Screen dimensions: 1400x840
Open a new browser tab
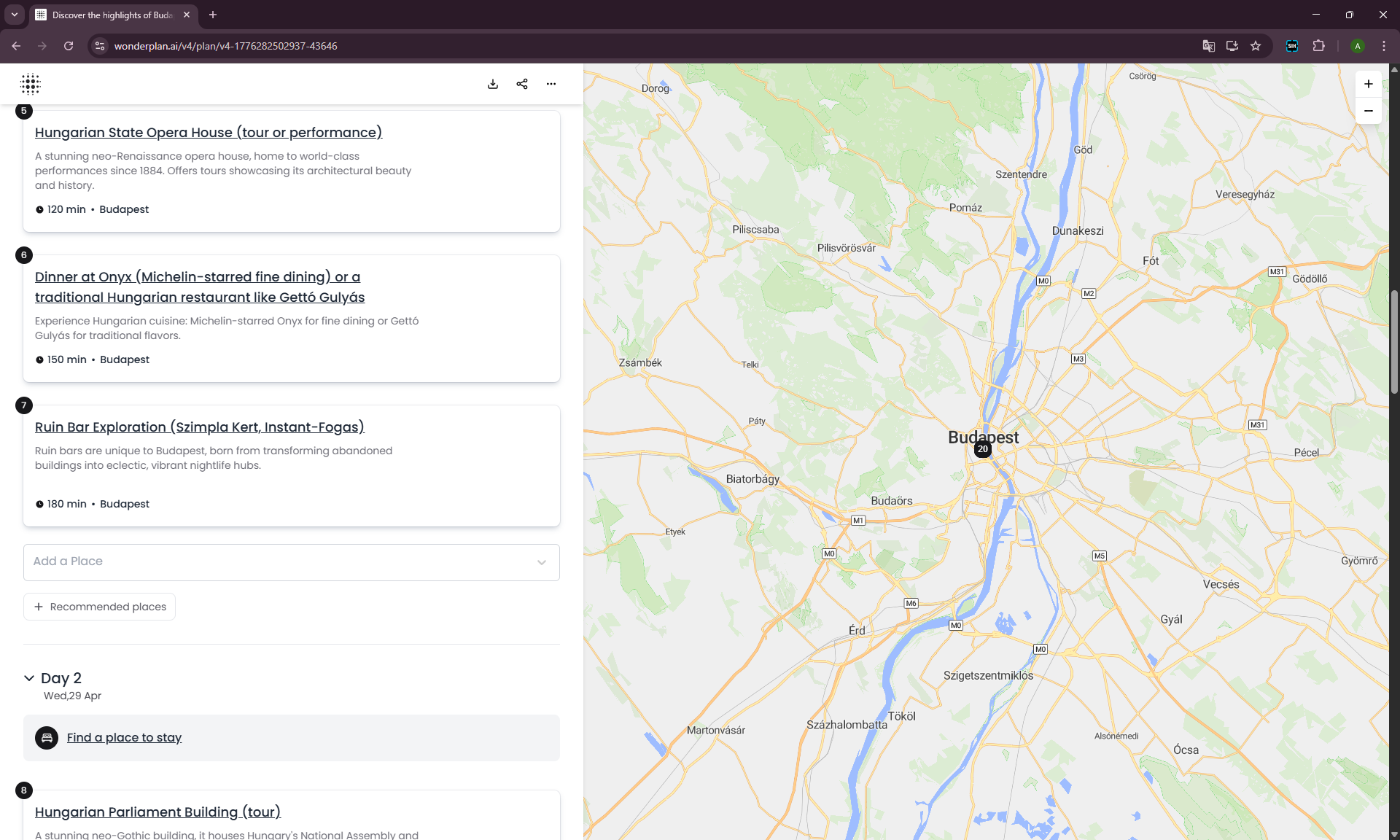tap(213, 15)
